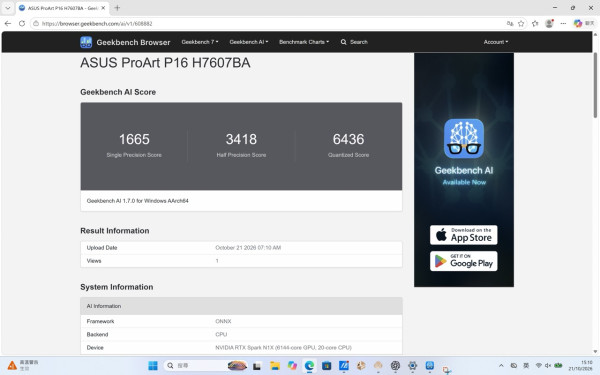600x375 pixels.
Task: Click Get it on Google Play badge
Action: click(464, 261)
